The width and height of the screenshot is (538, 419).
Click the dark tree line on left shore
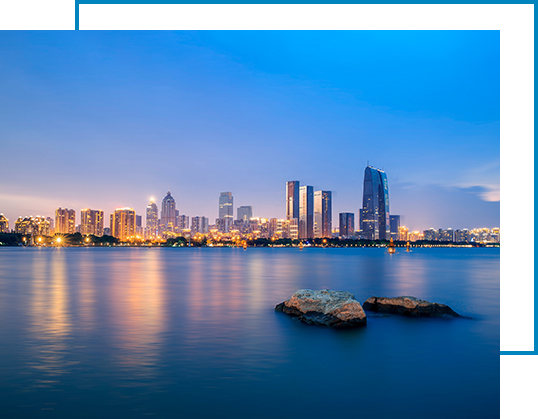point(14,239)
